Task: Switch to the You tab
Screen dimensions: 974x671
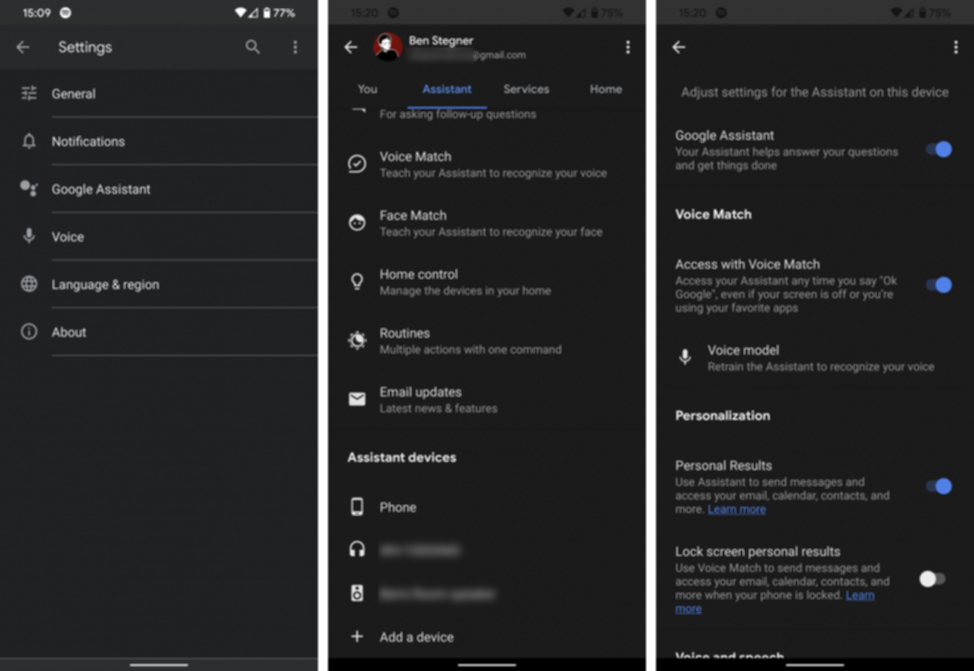Action: point(367,89)
